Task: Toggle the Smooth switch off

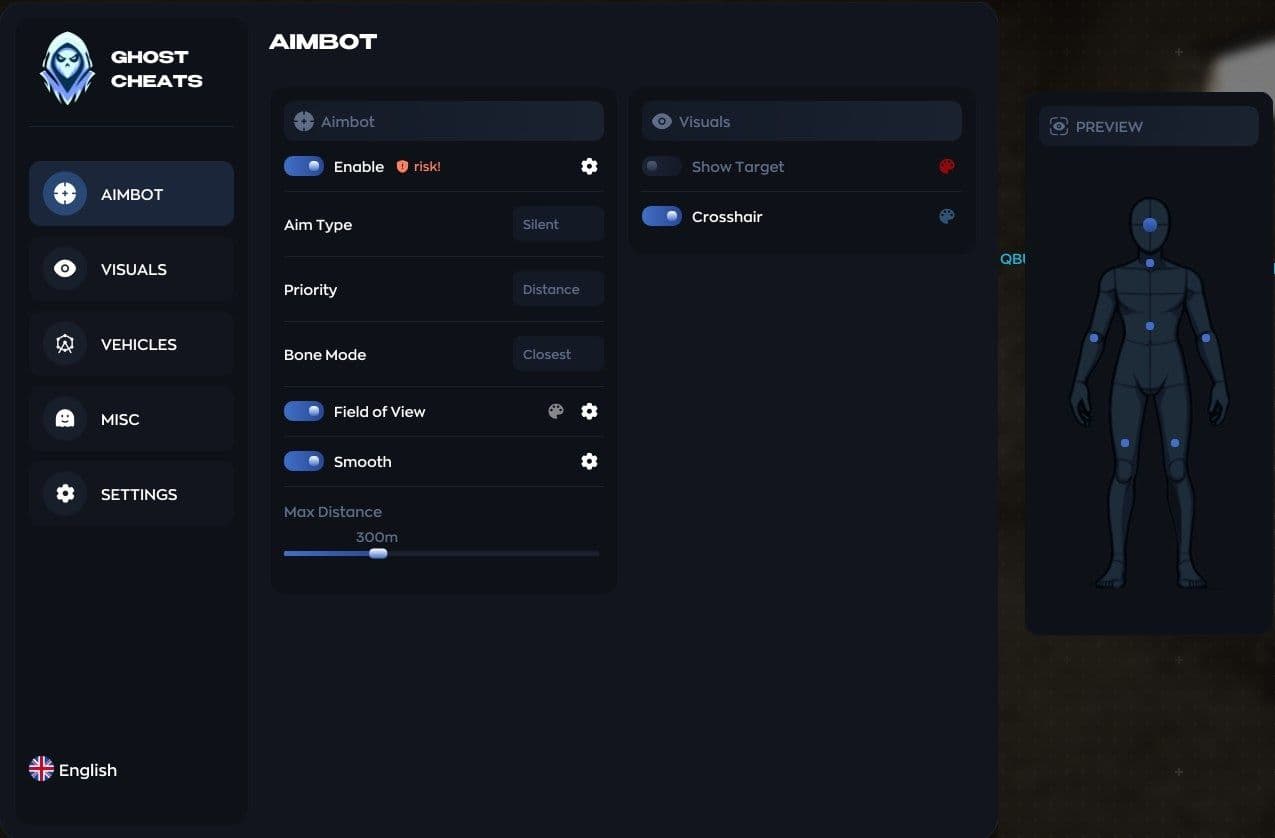Action: (304, 461)
